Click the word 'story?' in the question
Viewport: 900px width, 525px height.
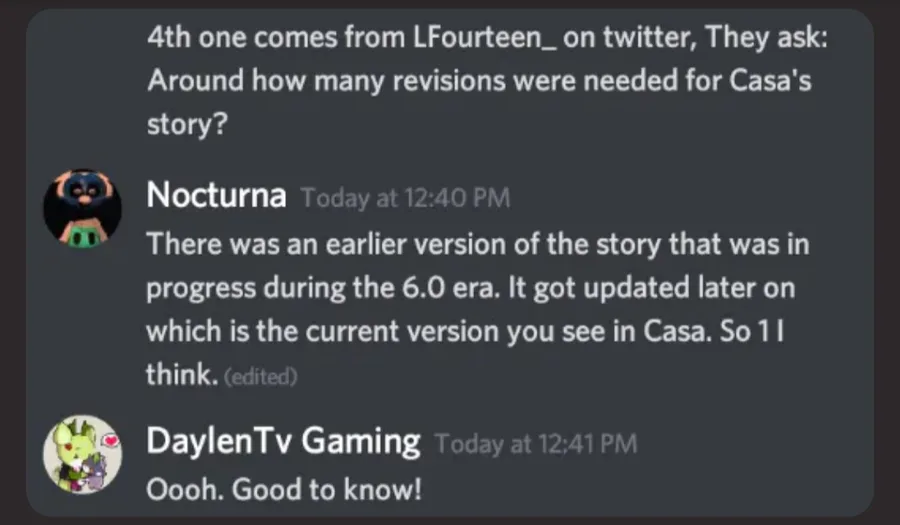[x=188, y=125]
